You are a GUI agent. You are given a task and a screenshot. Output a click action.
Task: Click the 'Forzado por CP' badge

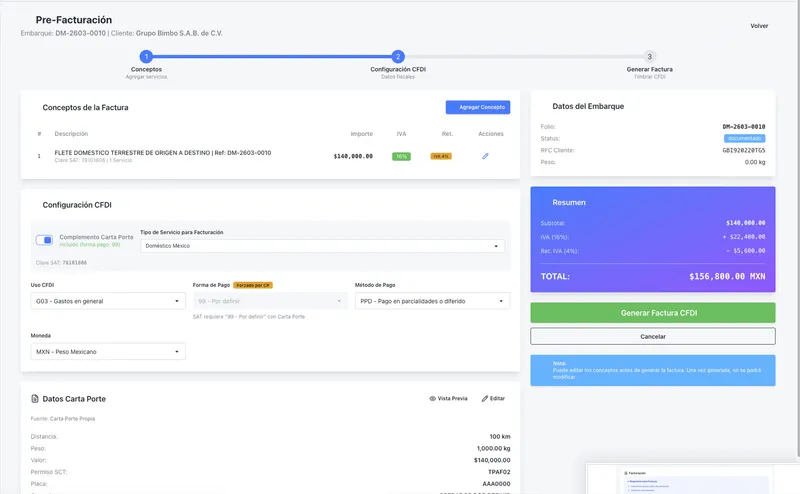click(x=252, y=285)
